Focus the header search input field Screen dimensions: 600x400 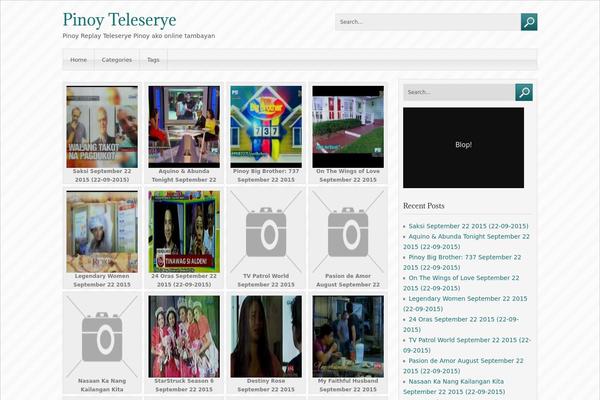pyautogui.click(x=428, y=22)
